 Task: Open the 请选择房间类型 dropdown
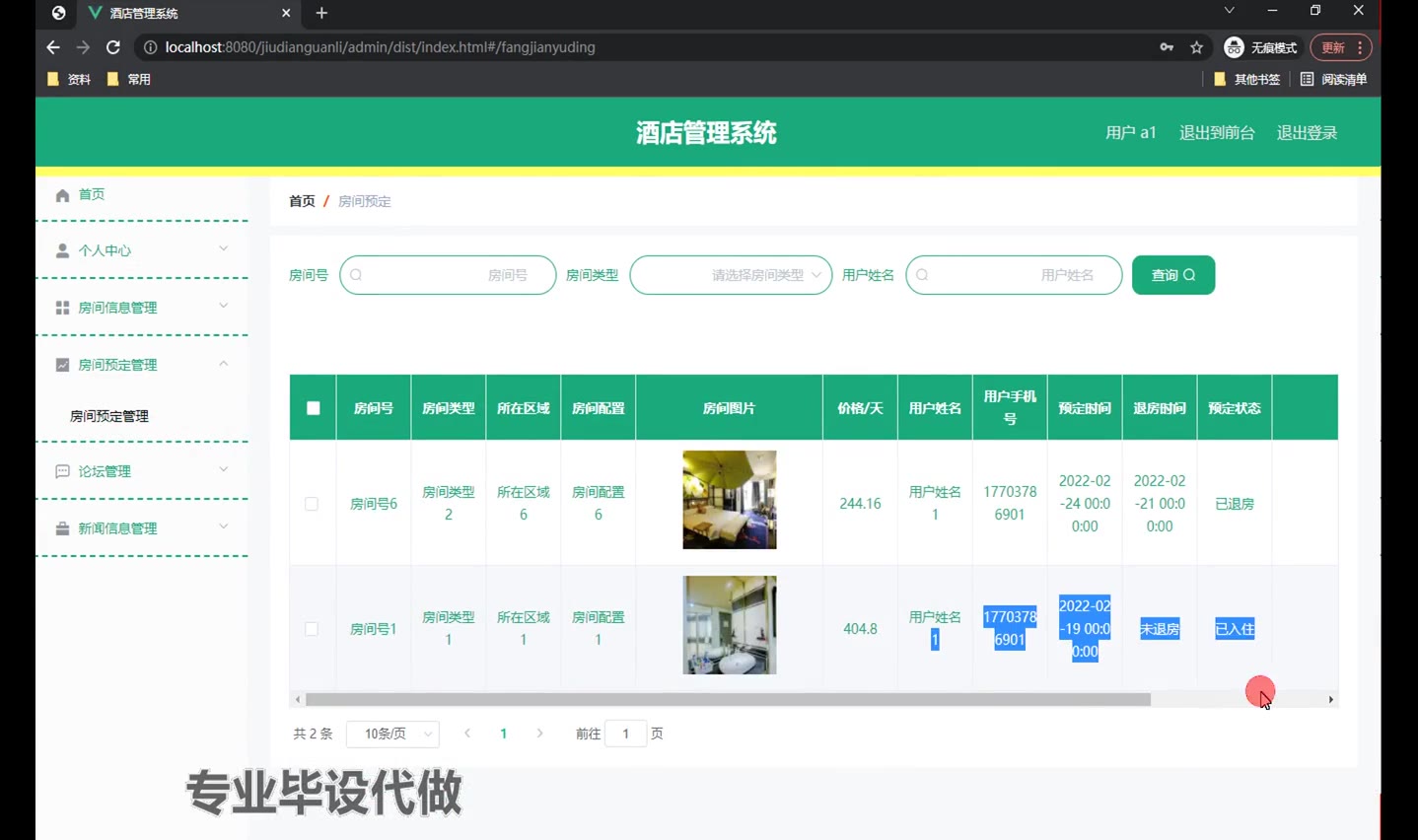[x=731, y=275]
